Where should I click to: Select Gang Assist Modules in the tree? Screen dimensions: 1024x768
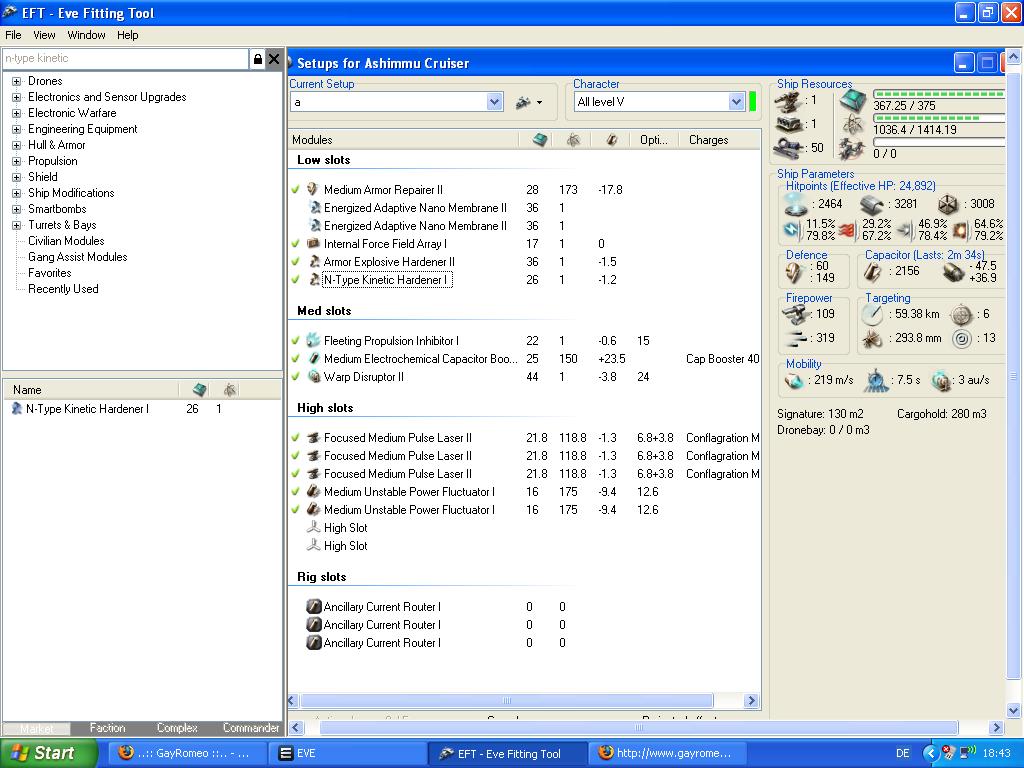tap(78, 257)
